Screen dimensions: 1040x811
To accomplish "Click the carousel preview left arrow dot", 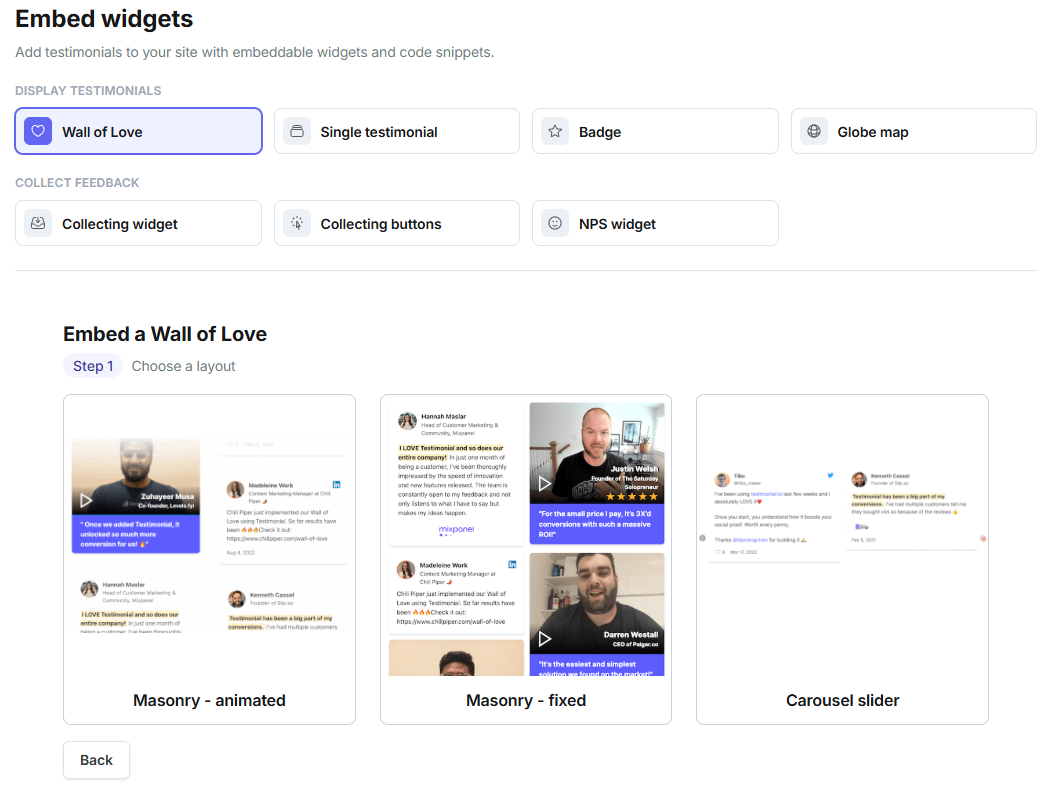I will pyautogui.click(x=702, y=538).
